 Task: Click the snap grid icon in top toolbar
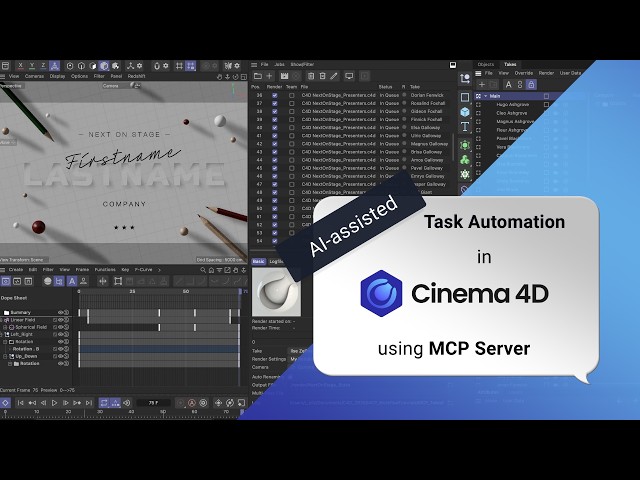coord(179,66)
